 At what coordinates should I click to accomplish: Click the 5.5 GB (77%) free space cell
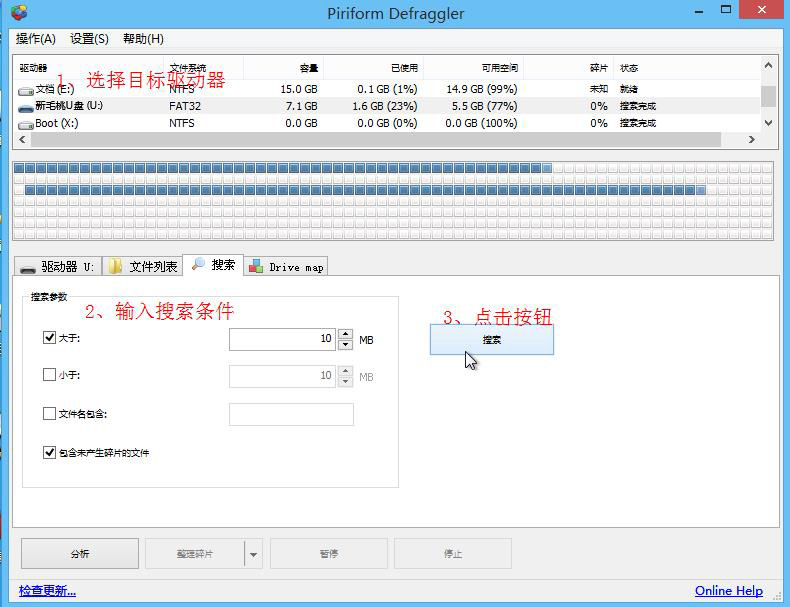484,106
